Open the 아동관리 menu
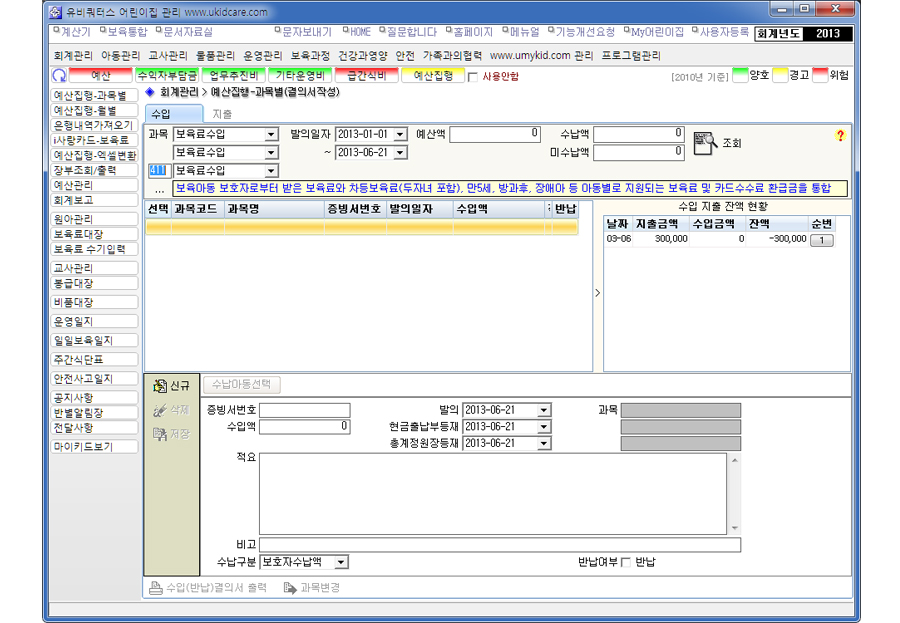Image resolution: width=900 pixels, height=623 pixels. (120, 56)
